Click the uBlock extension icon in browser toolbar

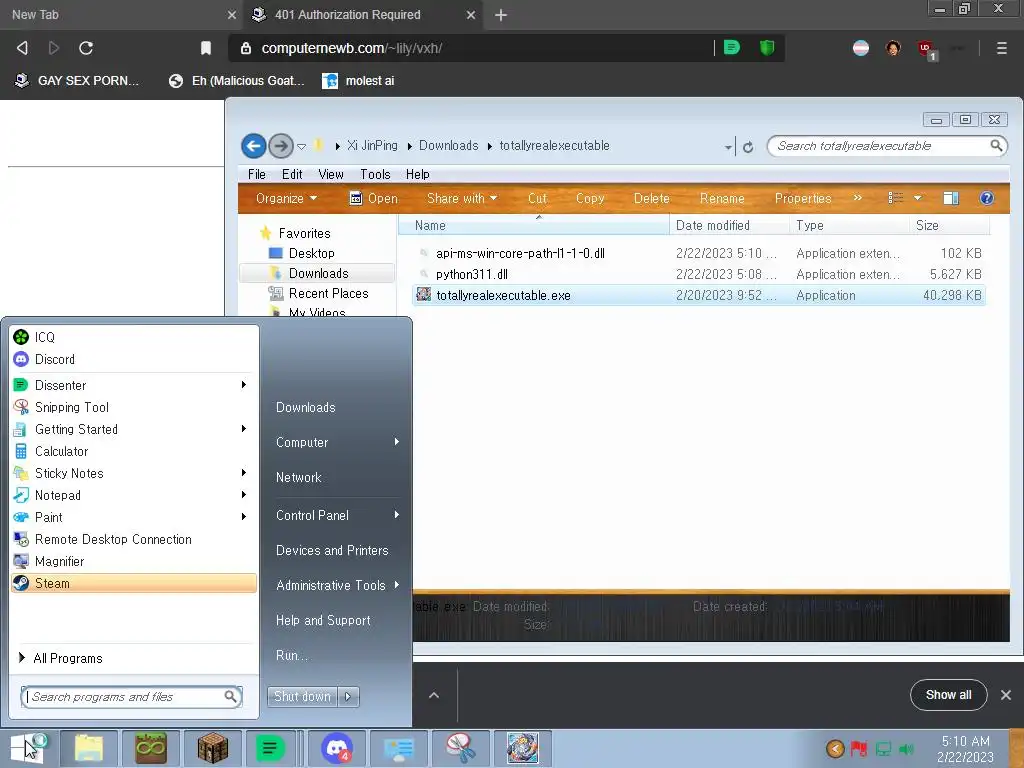coord(925,49)
